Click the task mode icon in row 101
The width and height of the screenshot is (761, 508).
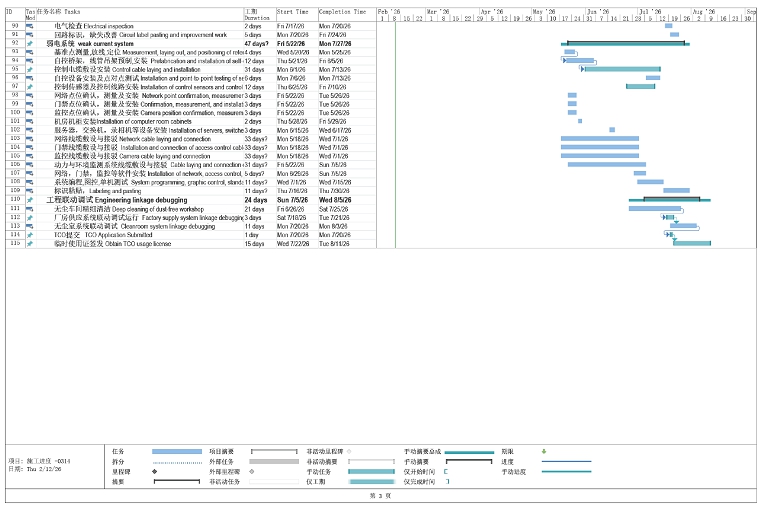(x=29, y=121)
